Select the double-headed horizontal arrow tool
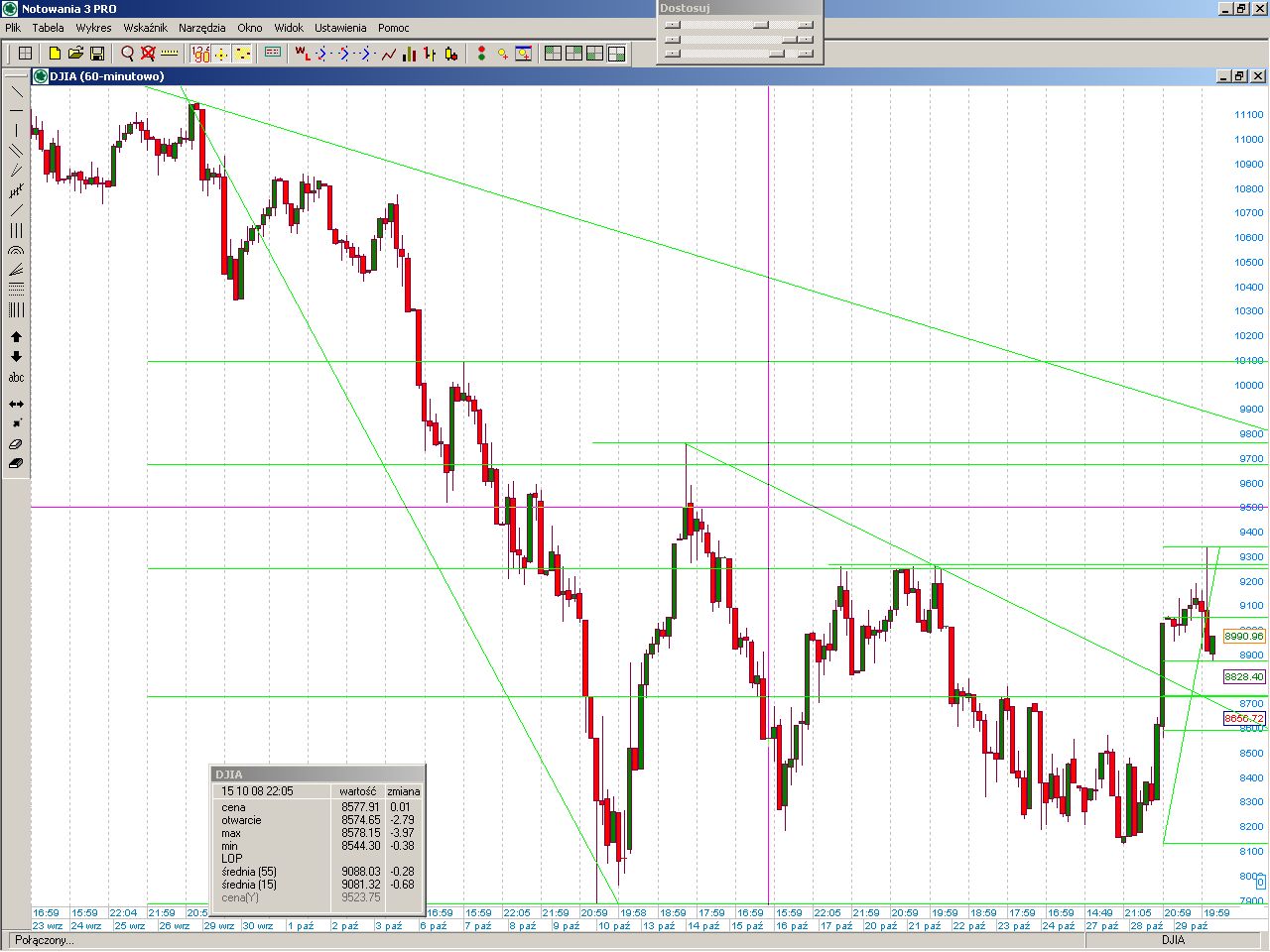This screenshot has width=1270, height=952. [x=16, y=404]
